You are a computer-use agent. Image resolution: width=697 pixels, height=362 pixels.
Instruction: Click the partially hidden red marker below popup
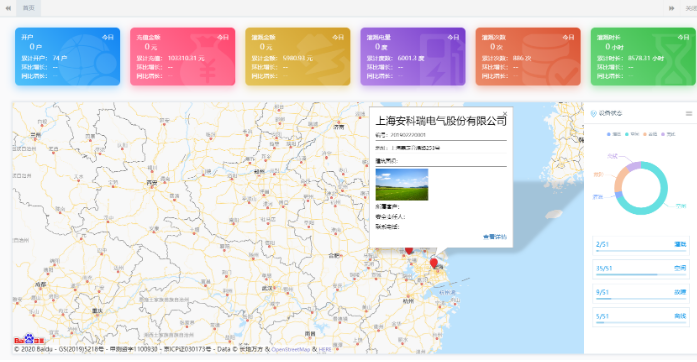pyautogui.click(x=409, y=251)
